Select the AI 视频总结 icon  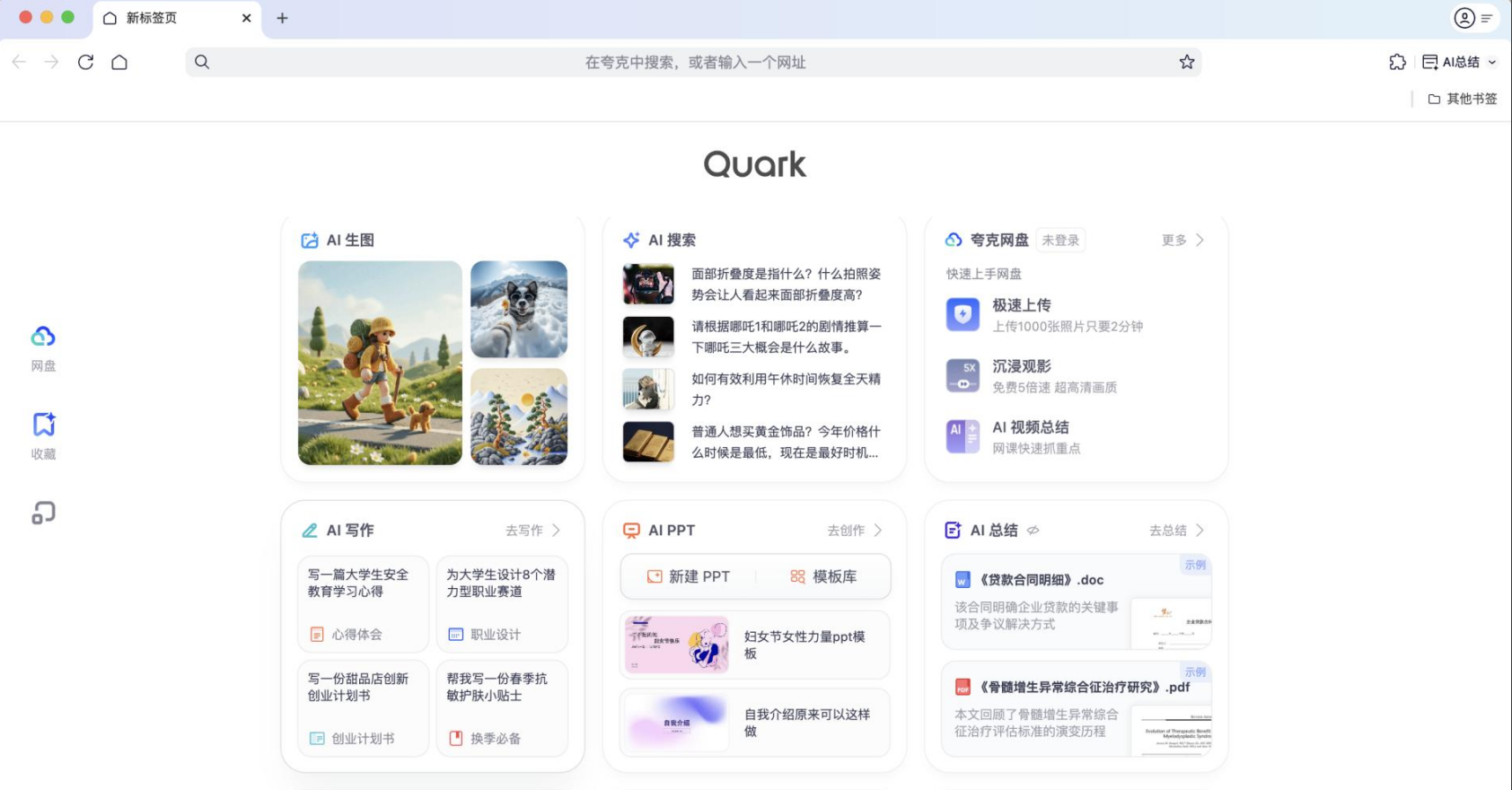963,436
